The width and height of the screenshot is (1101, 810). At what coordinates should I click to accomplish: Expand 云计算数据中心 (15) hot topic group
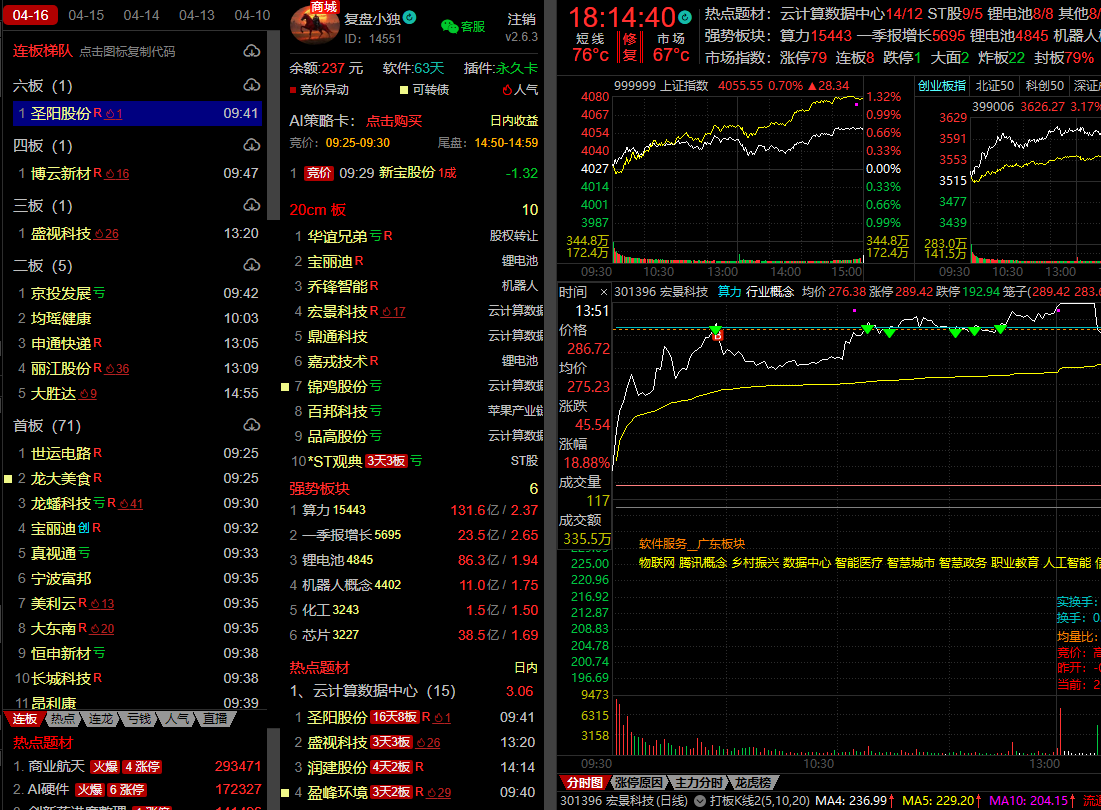tap(372, 691)
